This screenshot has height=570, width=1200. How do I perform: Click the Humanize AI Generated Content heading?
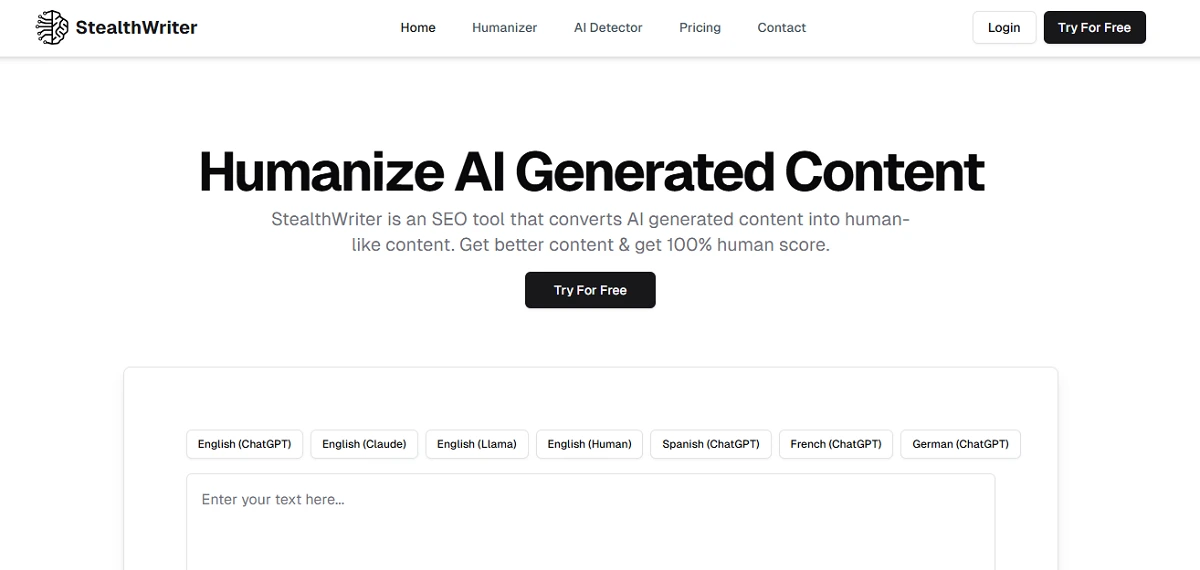(592, 171)
